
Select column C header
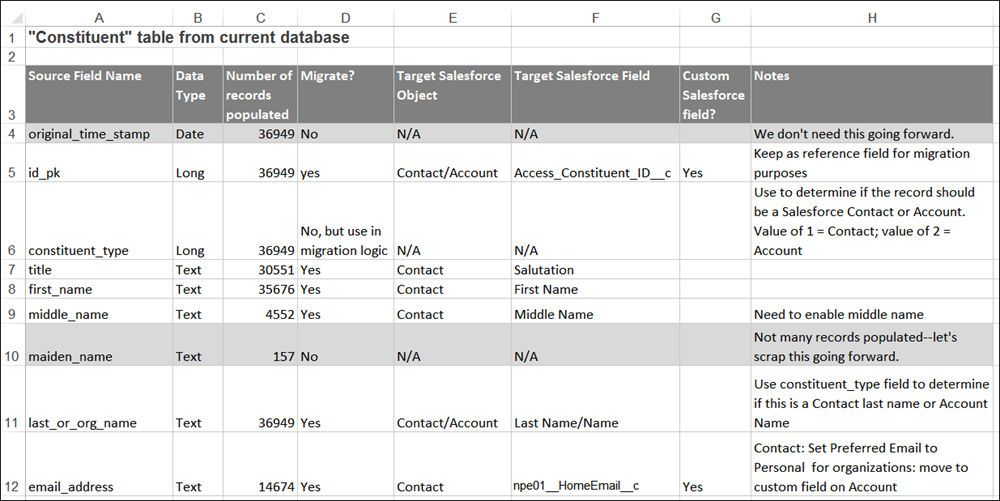[260, 18]
